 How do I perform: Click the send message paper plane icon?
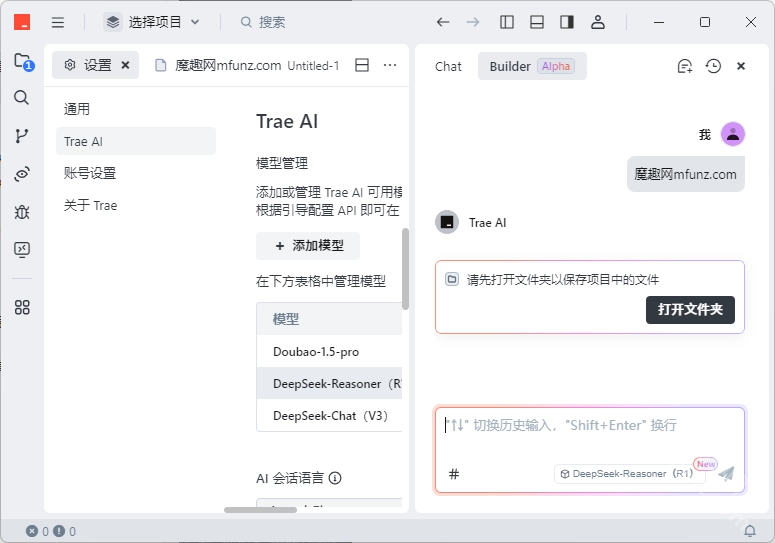(x=726, y=474)
